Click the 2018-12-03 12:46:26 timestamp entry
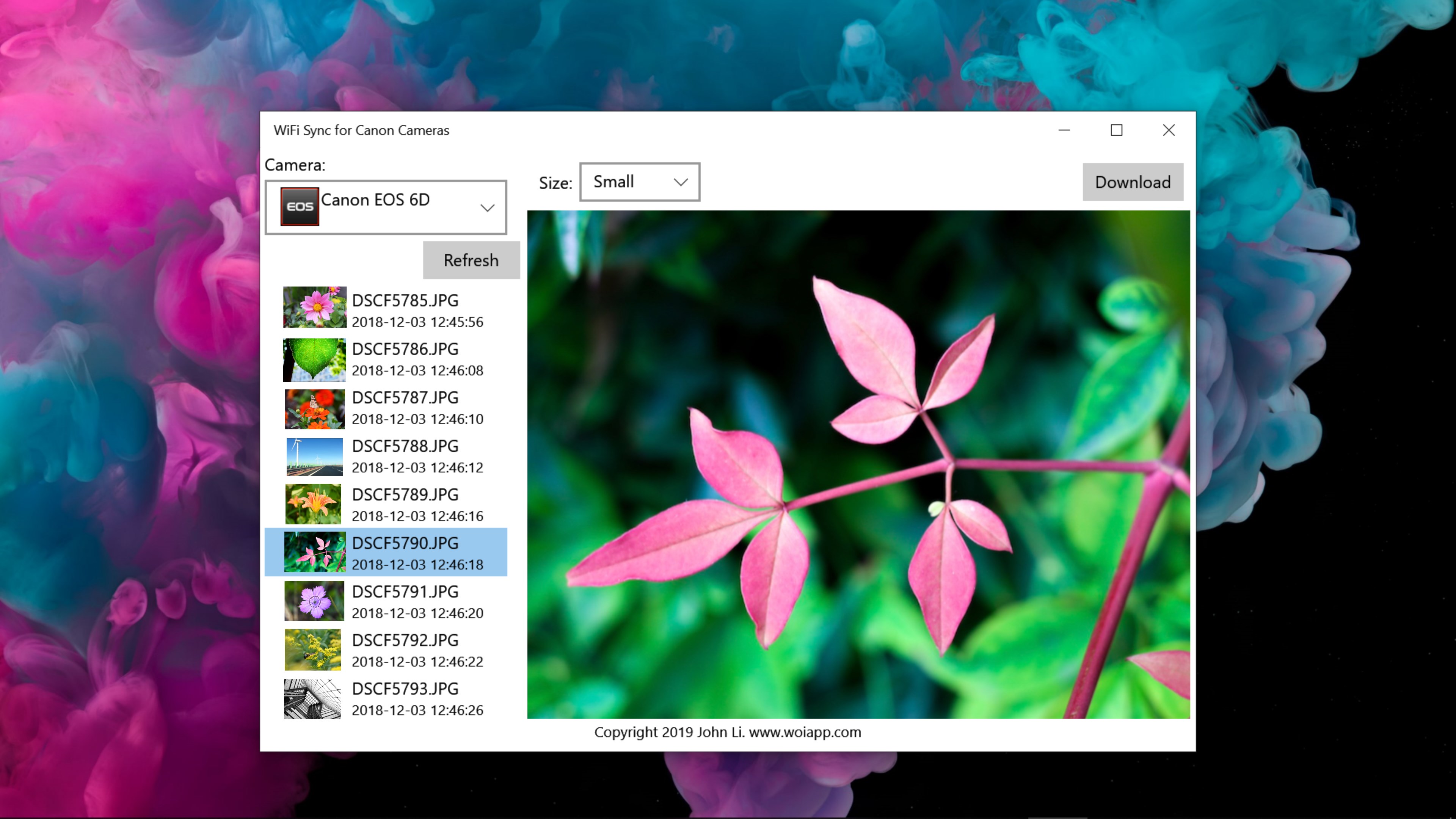The width and height of the screenshot is (1456, 819). (x=417, y=710)
